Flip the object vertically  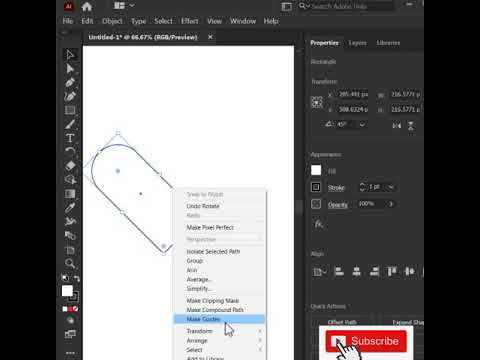click(411, 126)
